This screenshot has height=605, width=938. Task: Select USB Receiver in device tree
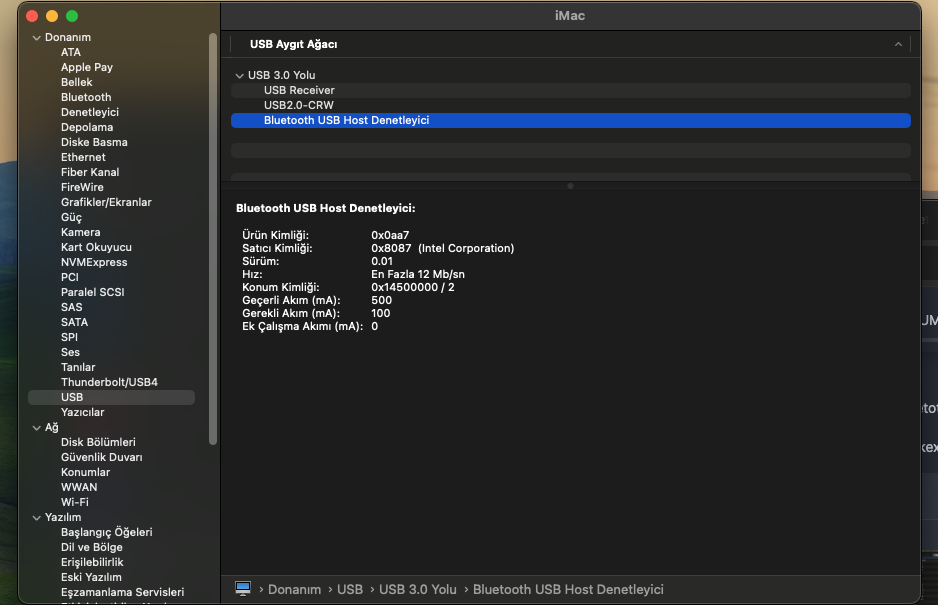pos(299,90)
